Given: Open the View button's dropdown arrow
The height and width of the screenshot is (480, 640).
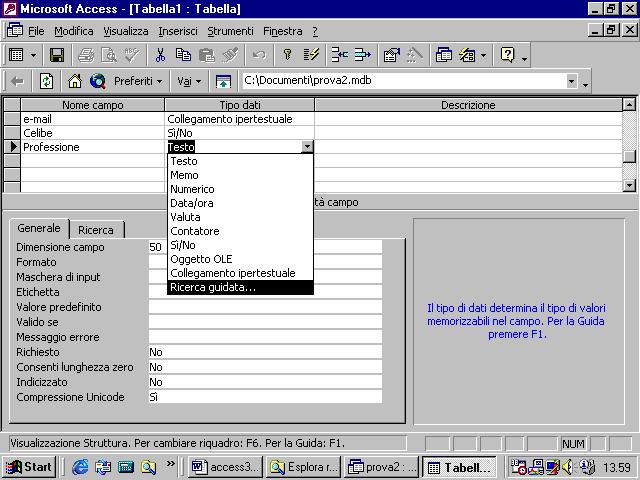Looking at the screenshot, I should (33, 55).
